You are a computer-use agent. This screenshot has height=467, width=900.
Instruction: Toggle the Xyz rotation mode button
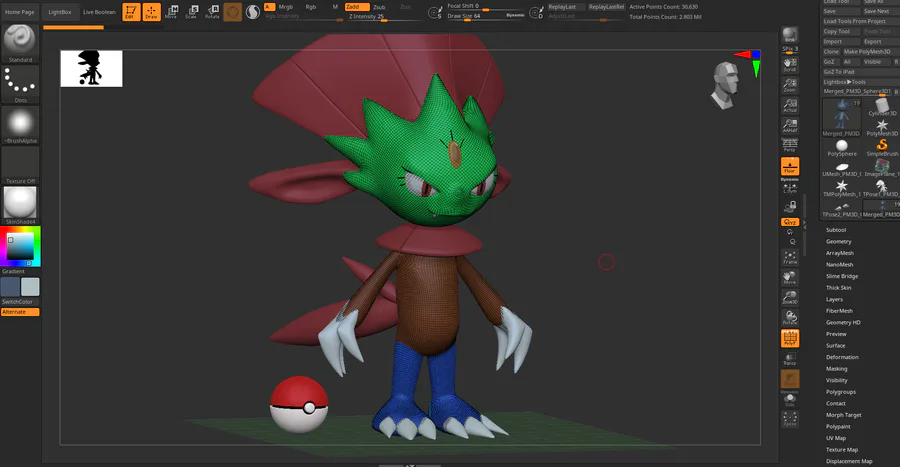(x=790, y=222)
